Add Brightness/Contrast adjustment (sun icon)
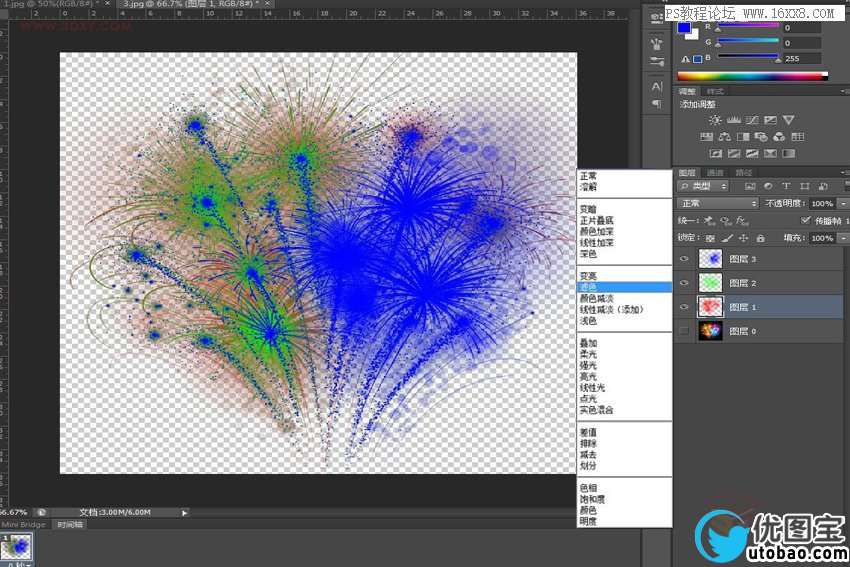Viewport: 850px width, 567px height. tap(715, 120)
